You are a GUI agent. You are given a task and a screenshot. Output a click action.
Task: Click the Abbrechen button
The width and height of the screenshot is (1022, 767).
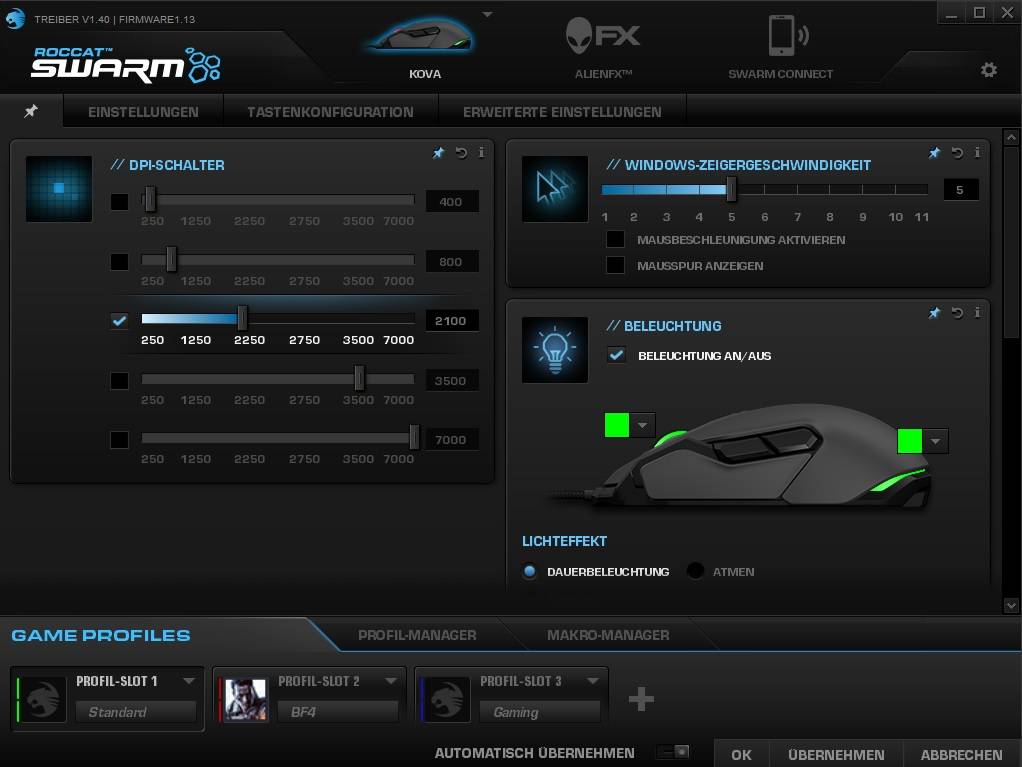click(961, 754)
